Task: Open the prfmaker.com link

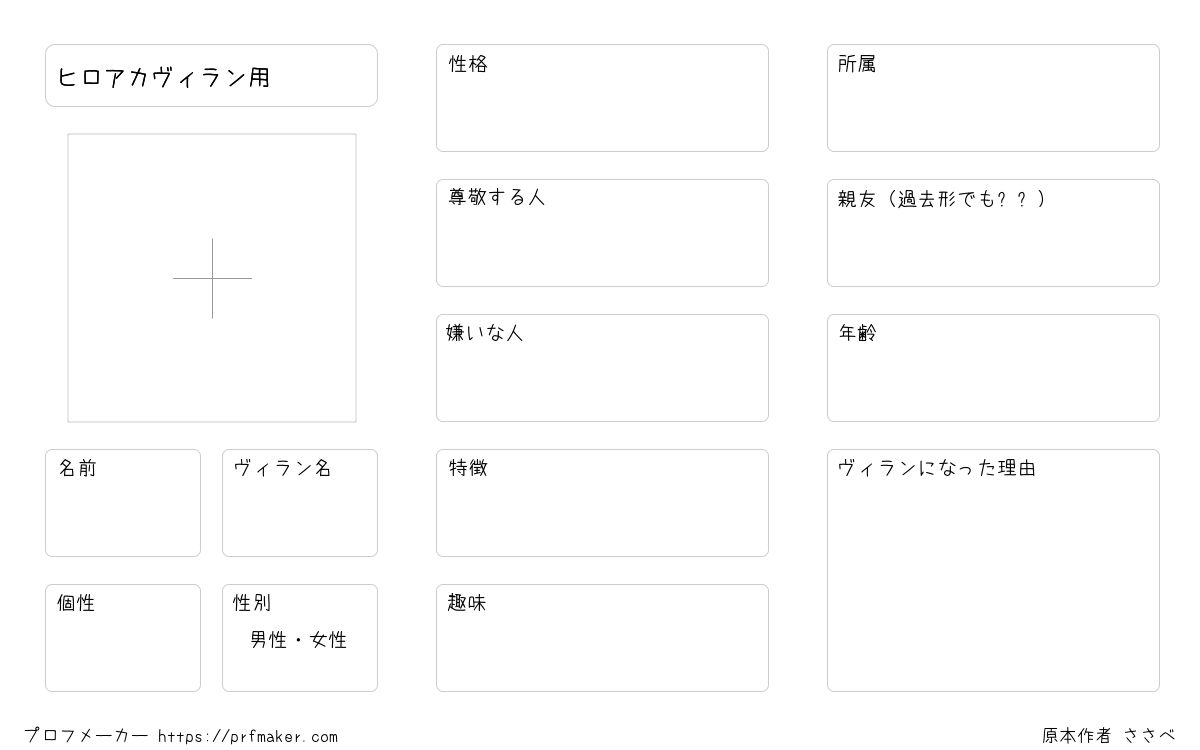Action: tap(248, 737)
